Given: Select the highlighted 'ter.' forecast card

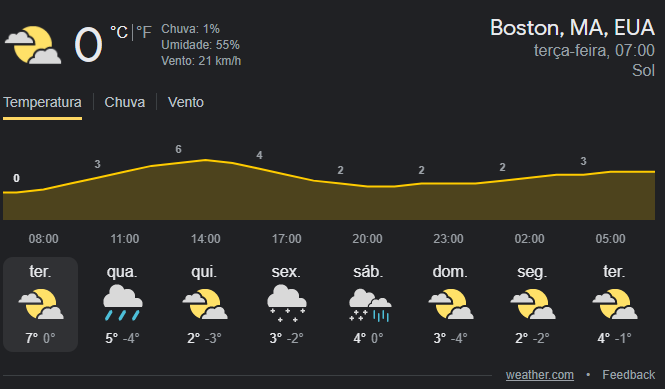Looking at the screenshot, I should [40, 304].
